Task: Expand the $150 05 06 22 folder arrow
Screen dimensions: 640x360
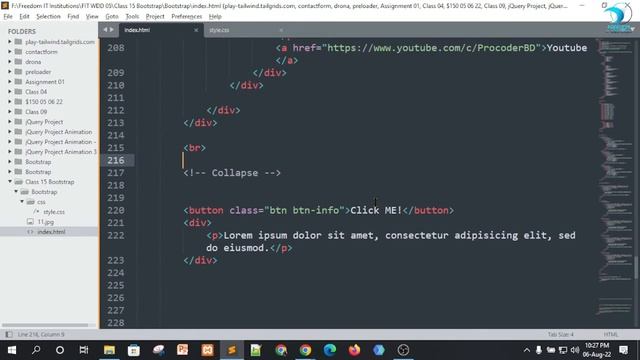Action: tap(9, 102)
